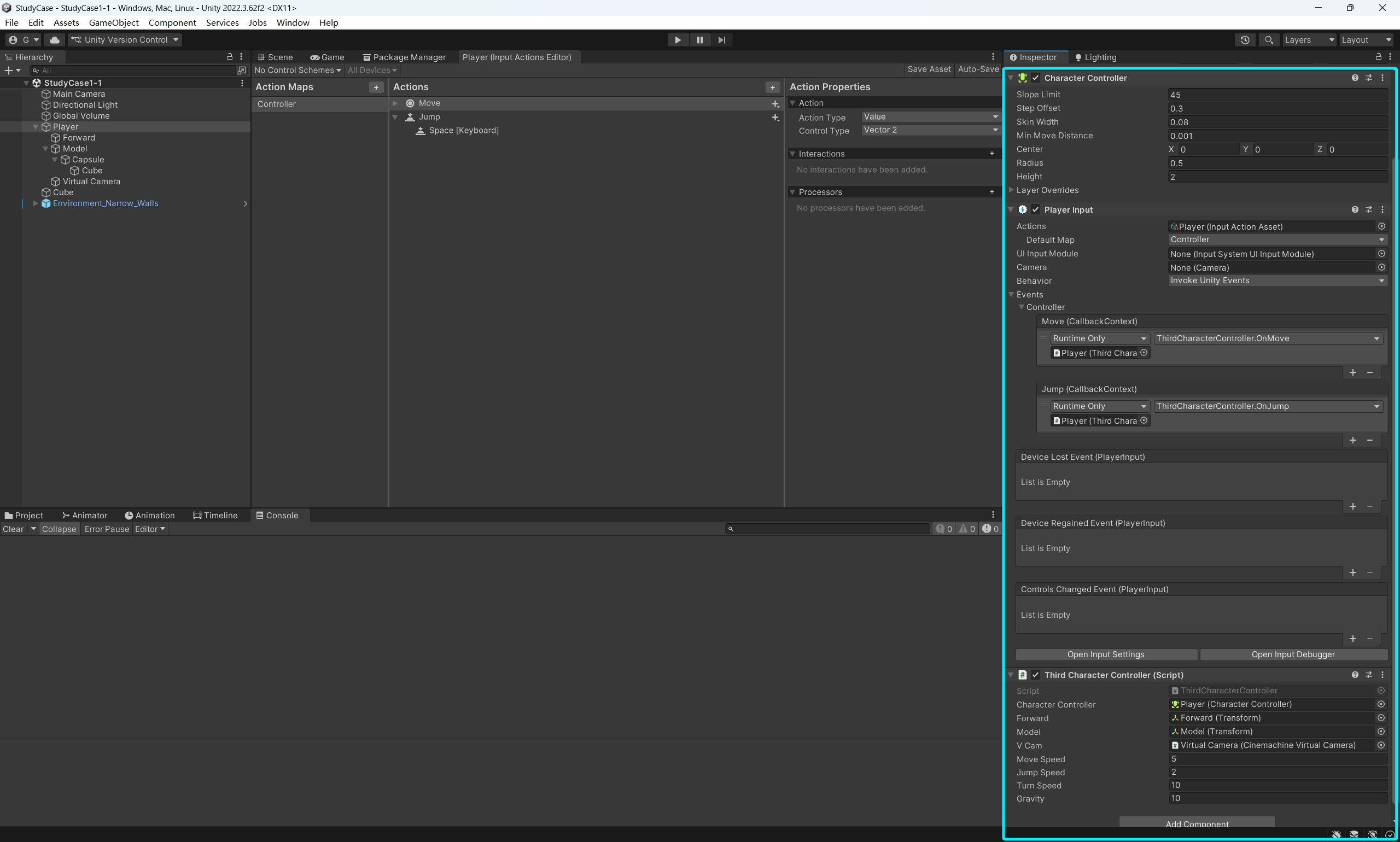
Task: Open Undo History clock icon
Action: [x=1245, y=40]
